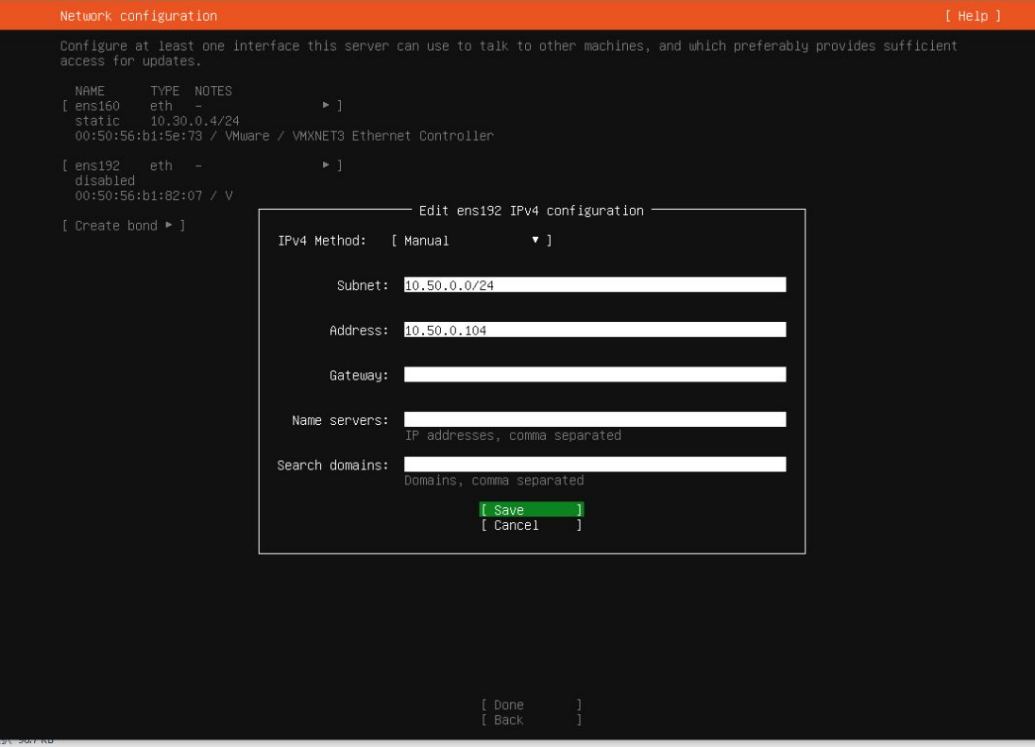Screen dimensions: 1035x747
Task: Click the Name servers input field
Action: pyautogui.click(x=594, y=420)
